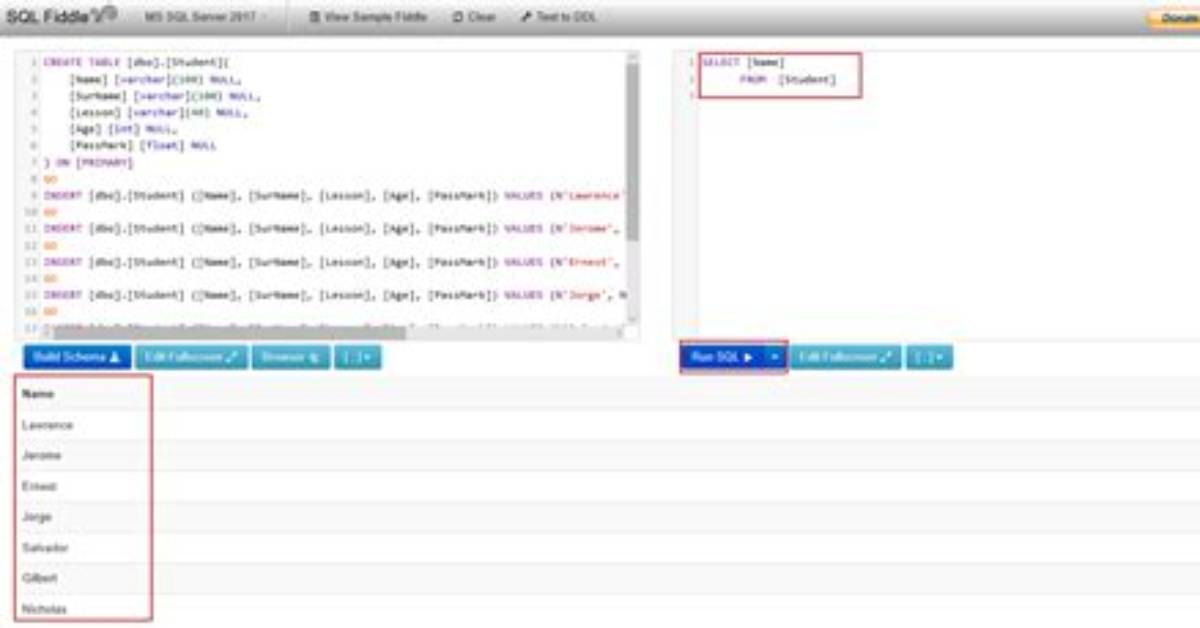Click the FROM [Student] line in query
The width and height of the screenshot is (1200, 628).
(x=787, y=79)
